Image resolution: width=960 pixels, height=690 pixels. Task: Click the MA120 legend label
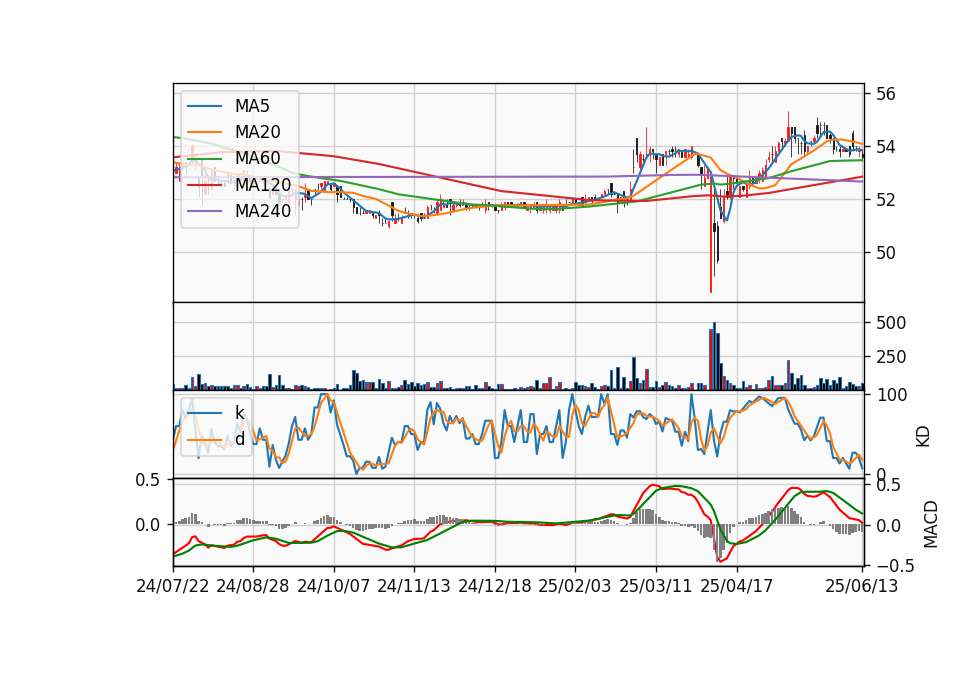263,184
